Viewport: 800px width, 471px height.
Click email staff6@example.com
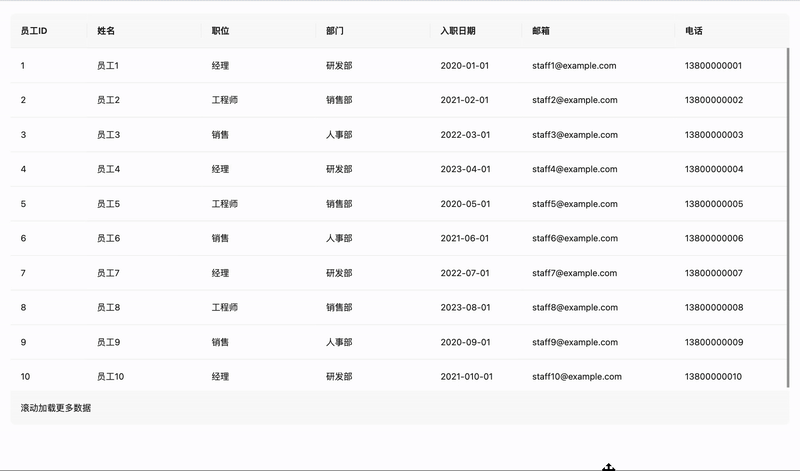(574, 238)
